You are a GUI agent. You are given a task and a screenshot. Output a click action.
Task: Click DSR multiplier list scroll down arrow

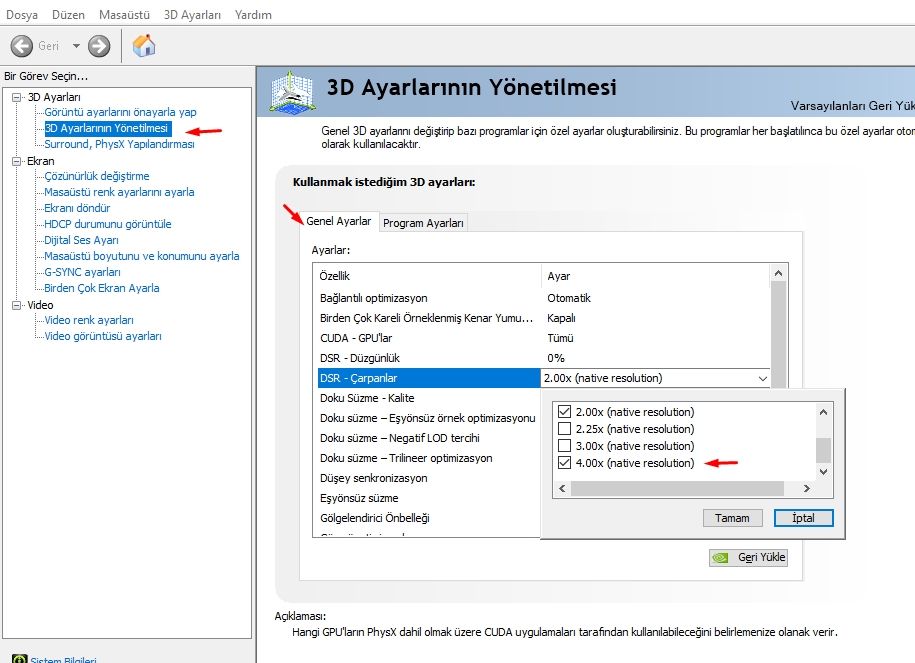pyautogui.click(x=823, y=472)
